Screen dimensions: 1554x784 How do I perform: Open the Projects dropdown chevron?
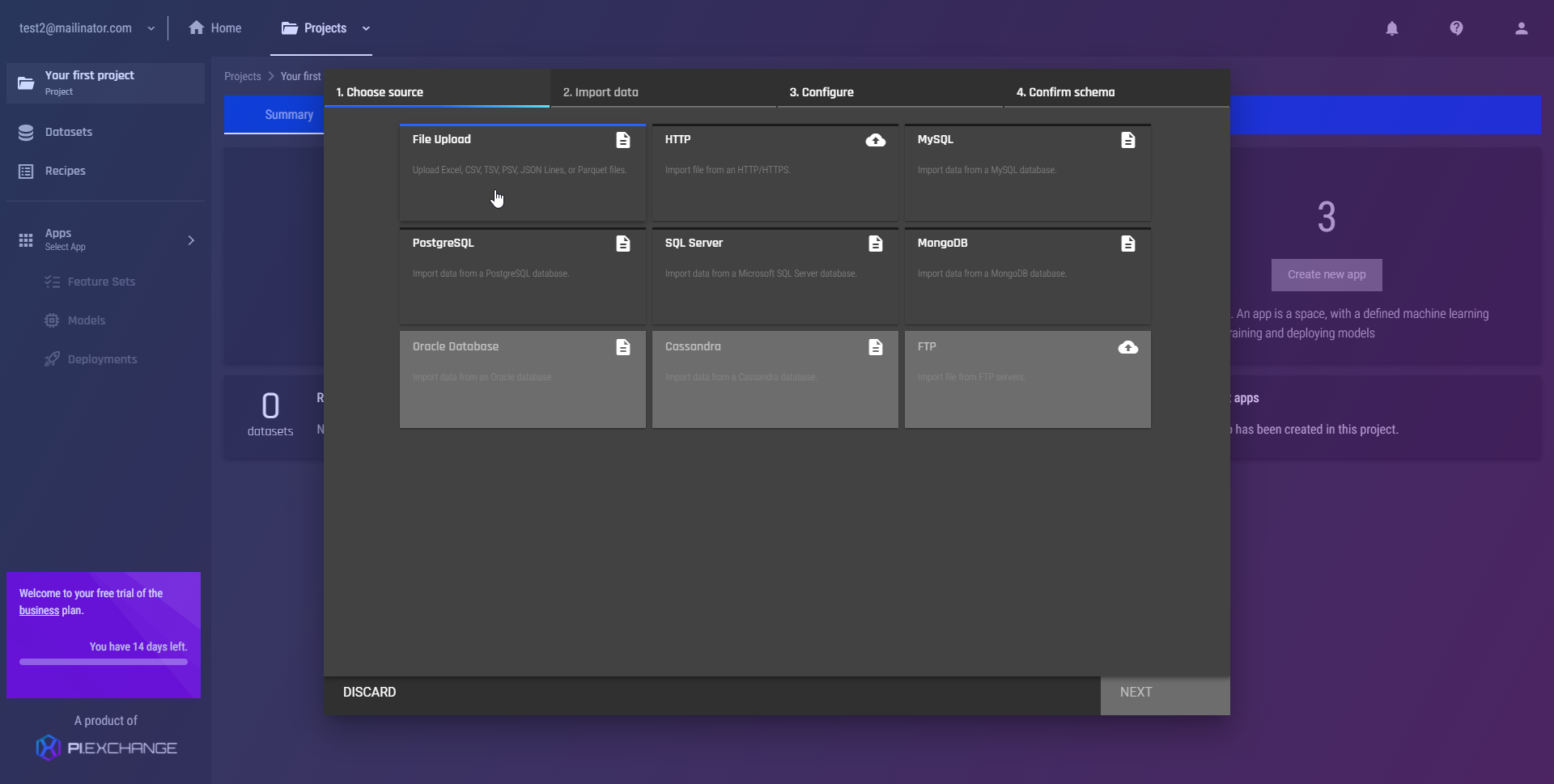pos(366,28)
